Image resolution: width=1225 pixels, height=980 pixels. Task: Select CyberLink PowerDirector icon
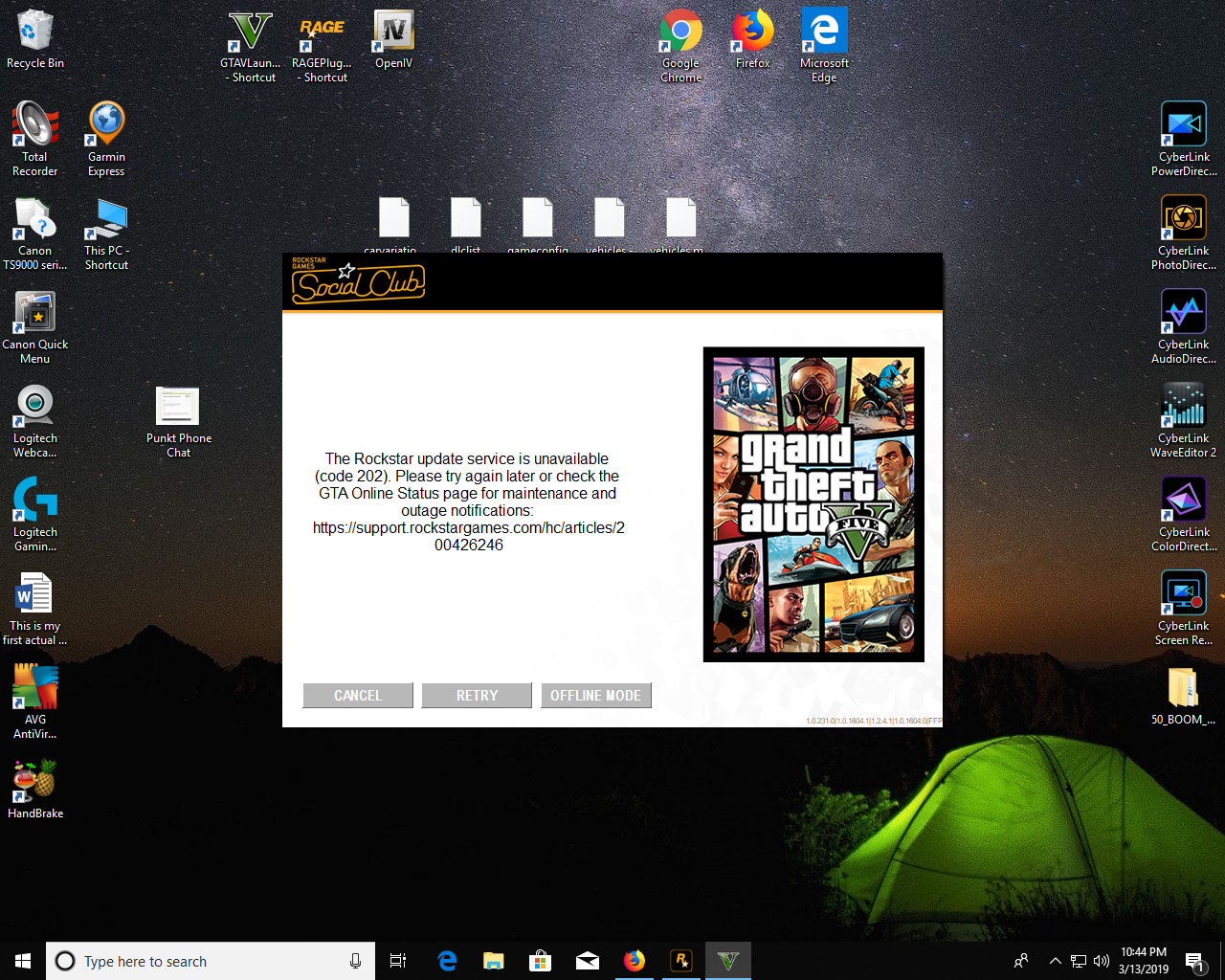[x=1184, y=139]
